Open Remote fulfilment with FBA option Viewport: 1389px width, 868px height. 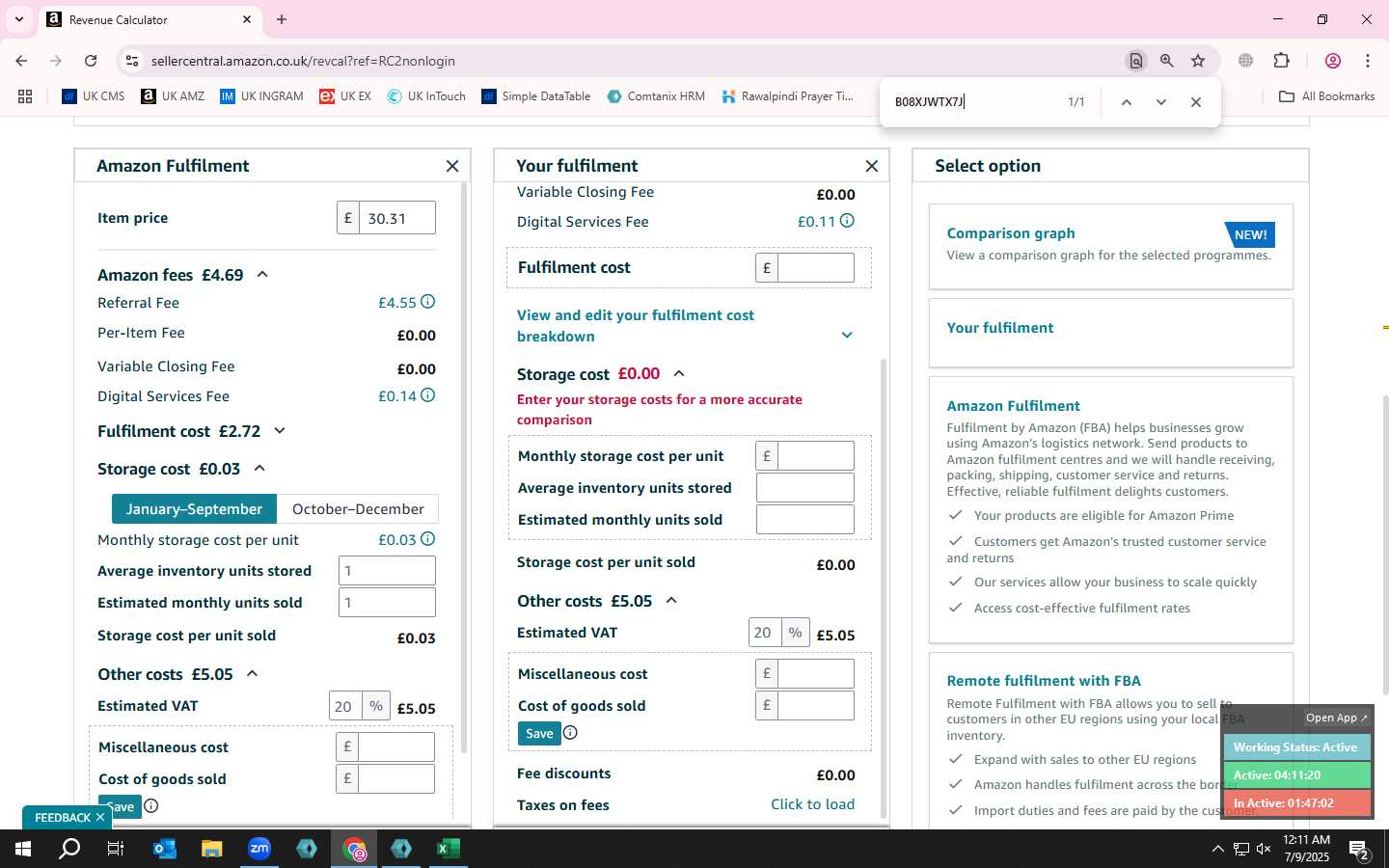pos(1044,681)
